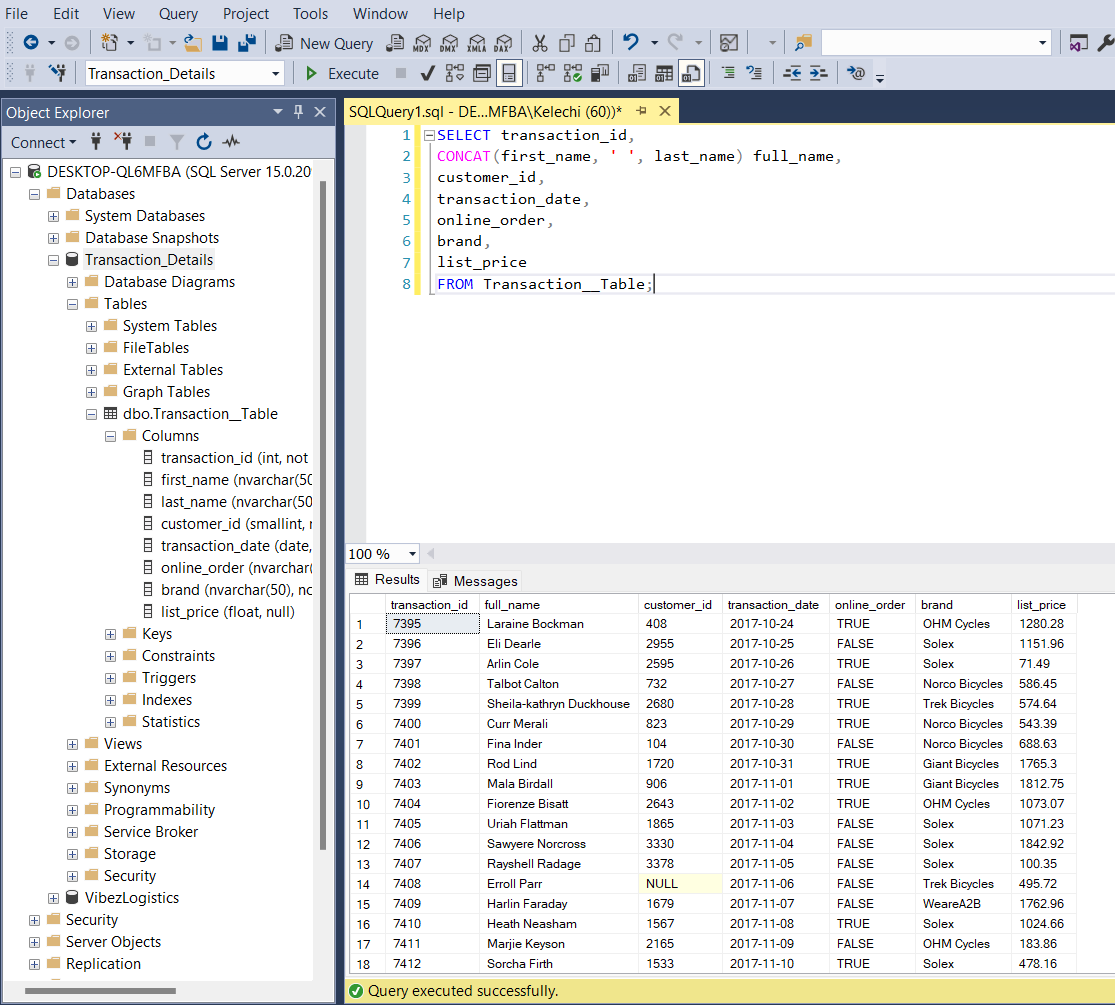Open the Query menu

(x=178, y=14)
